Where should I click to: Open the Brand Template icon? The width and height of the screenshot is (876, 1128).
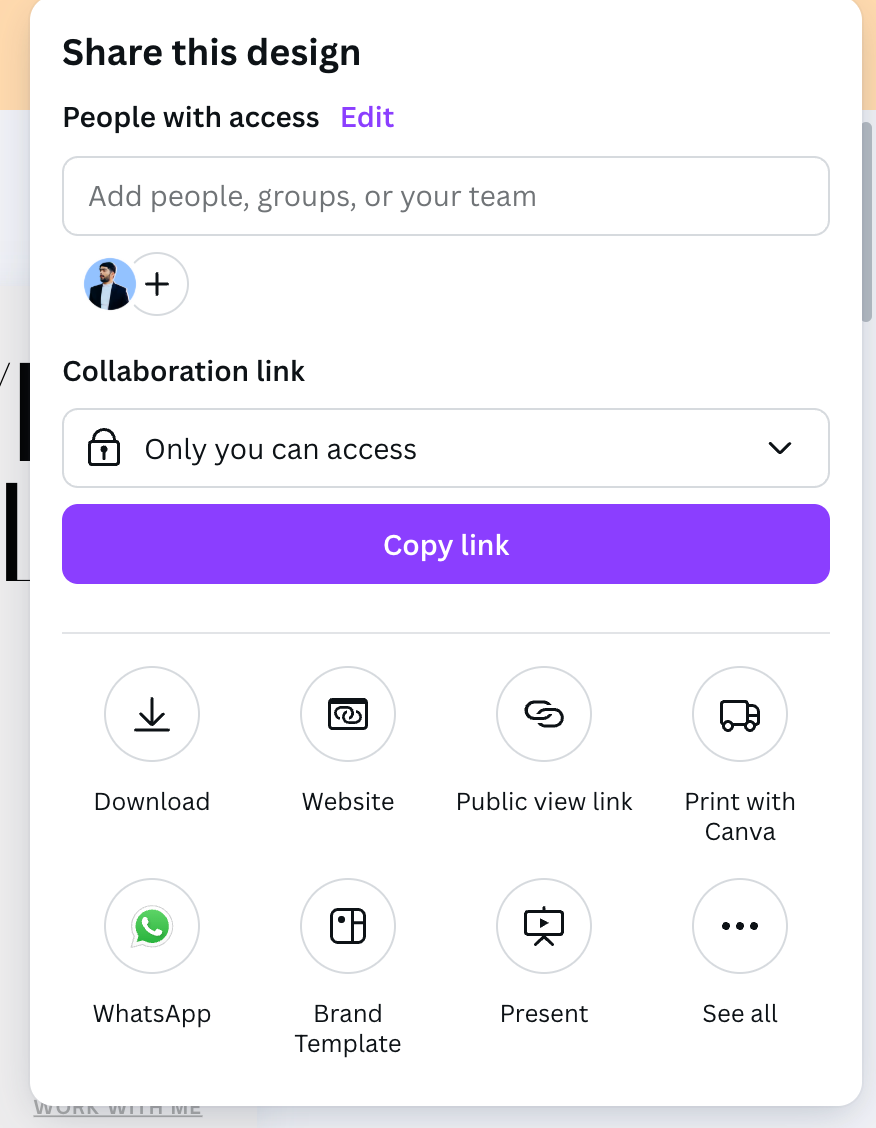pos(348,926)
